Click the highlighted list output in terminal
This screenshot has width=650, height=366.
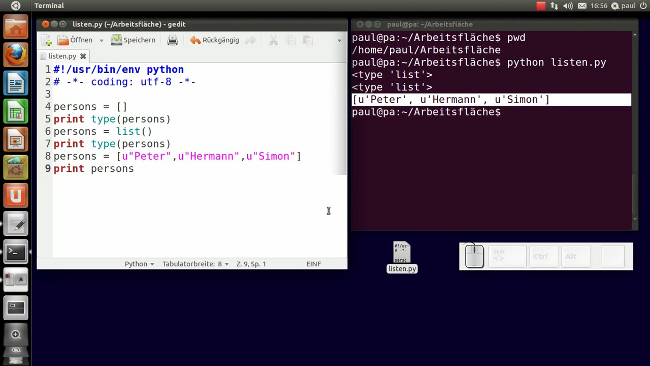click(x=492, y=99)
